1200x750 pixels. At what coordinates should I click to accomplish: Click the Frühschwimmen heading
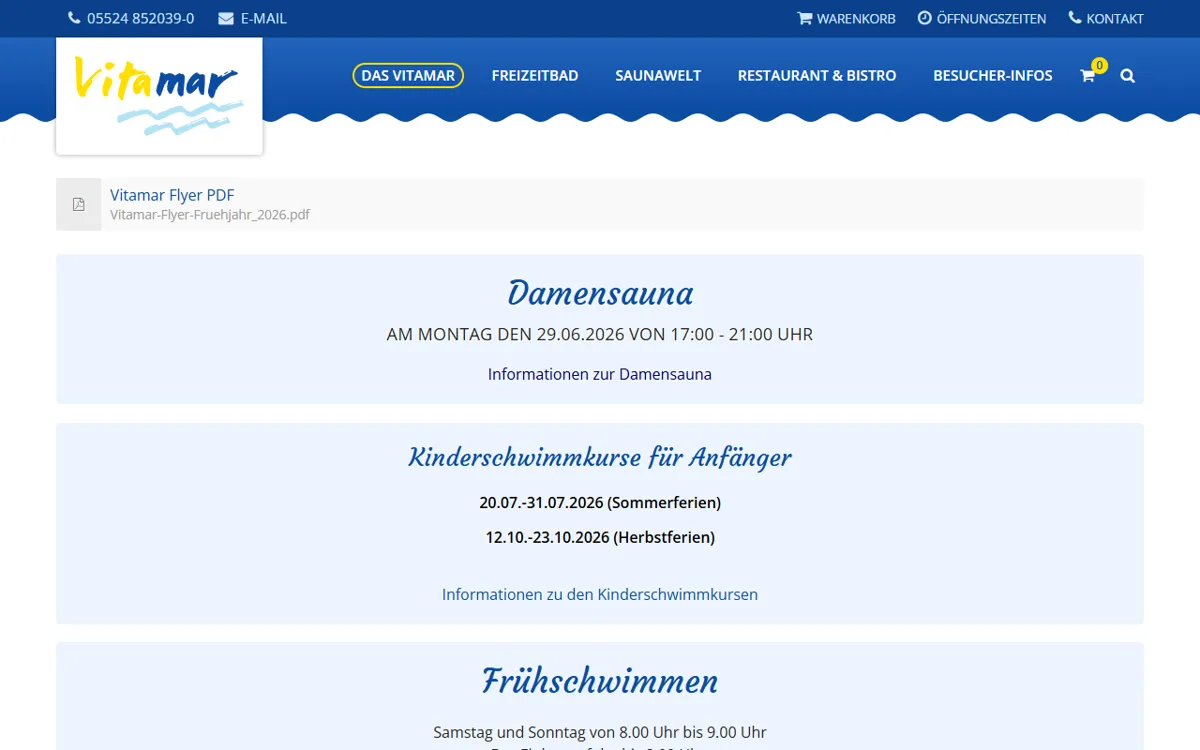[x=600, y=681]
